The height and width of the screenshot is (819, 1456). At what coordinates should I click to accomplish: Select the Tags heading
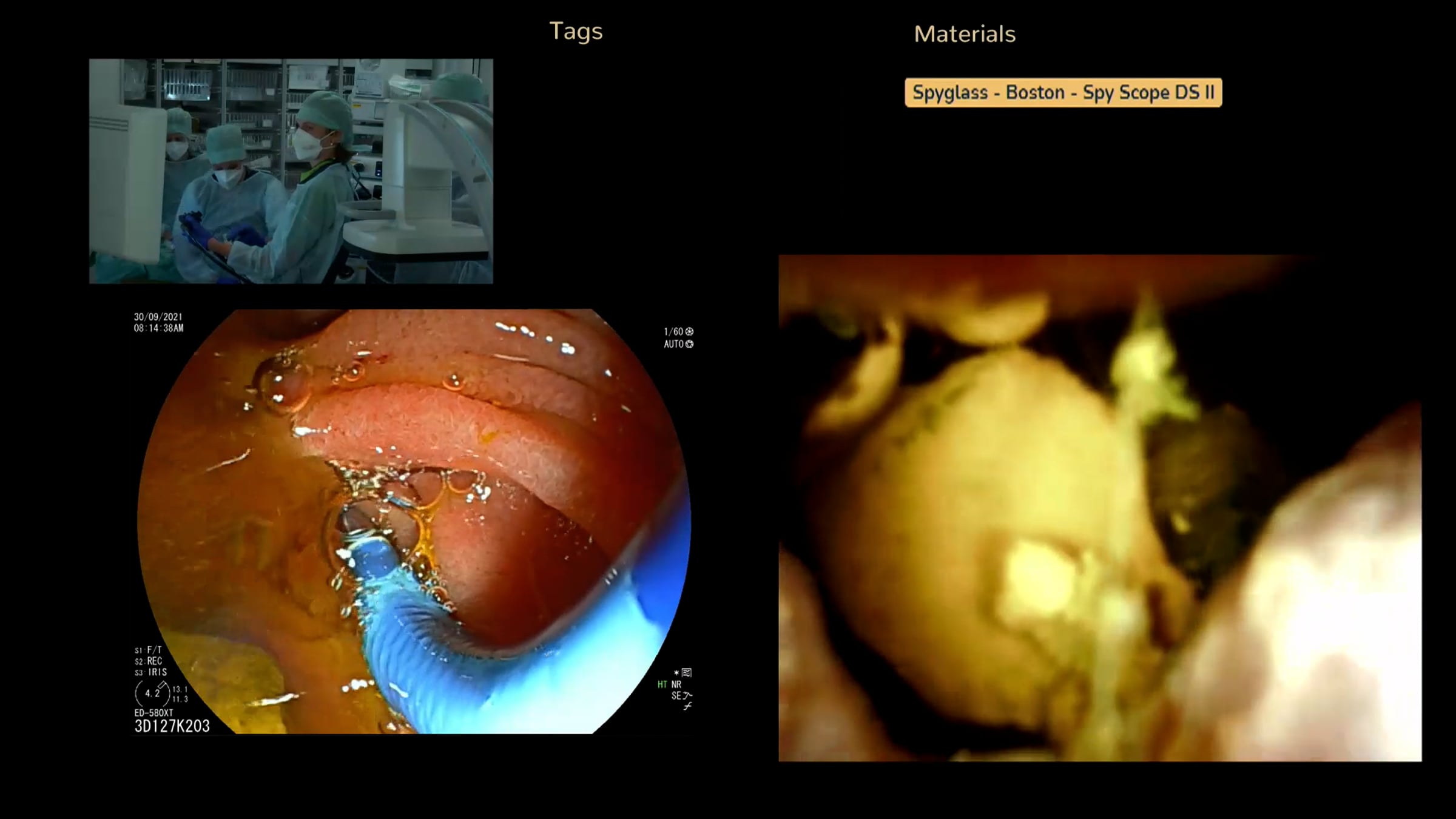[x=575, y=32]
